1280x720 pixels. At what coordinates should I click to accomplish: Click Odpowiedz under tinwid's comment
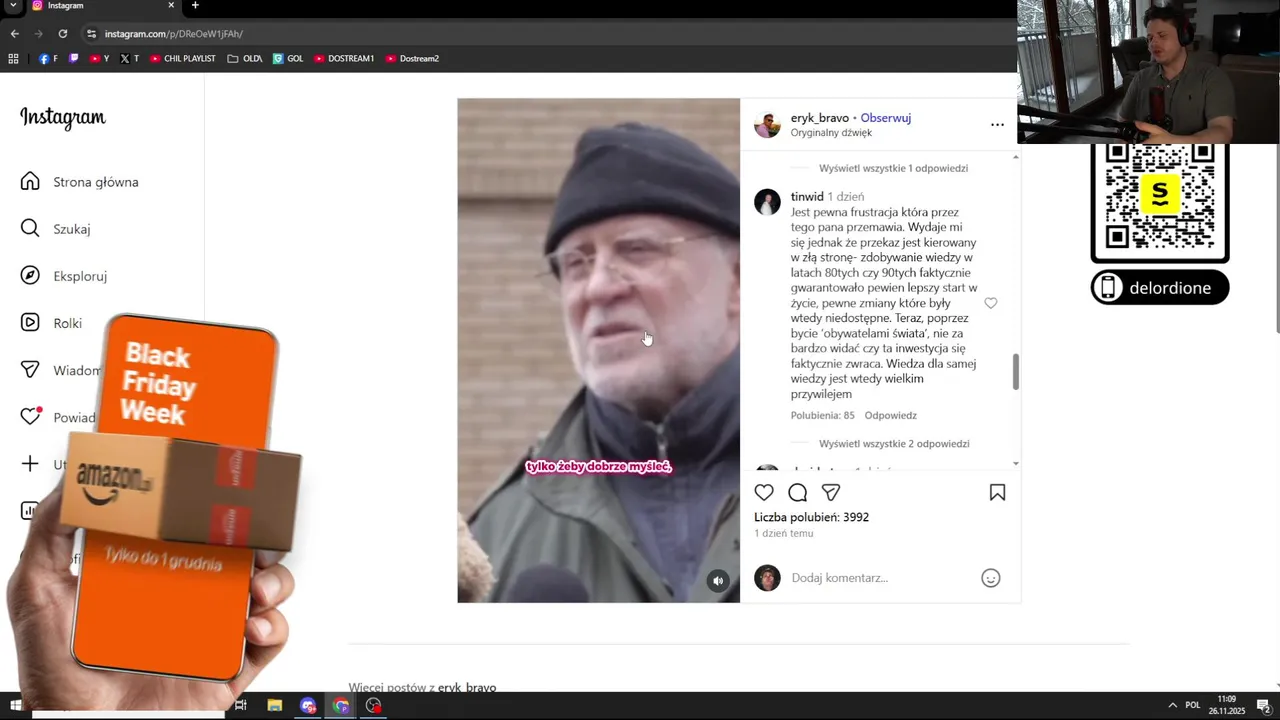coord(890,415)
